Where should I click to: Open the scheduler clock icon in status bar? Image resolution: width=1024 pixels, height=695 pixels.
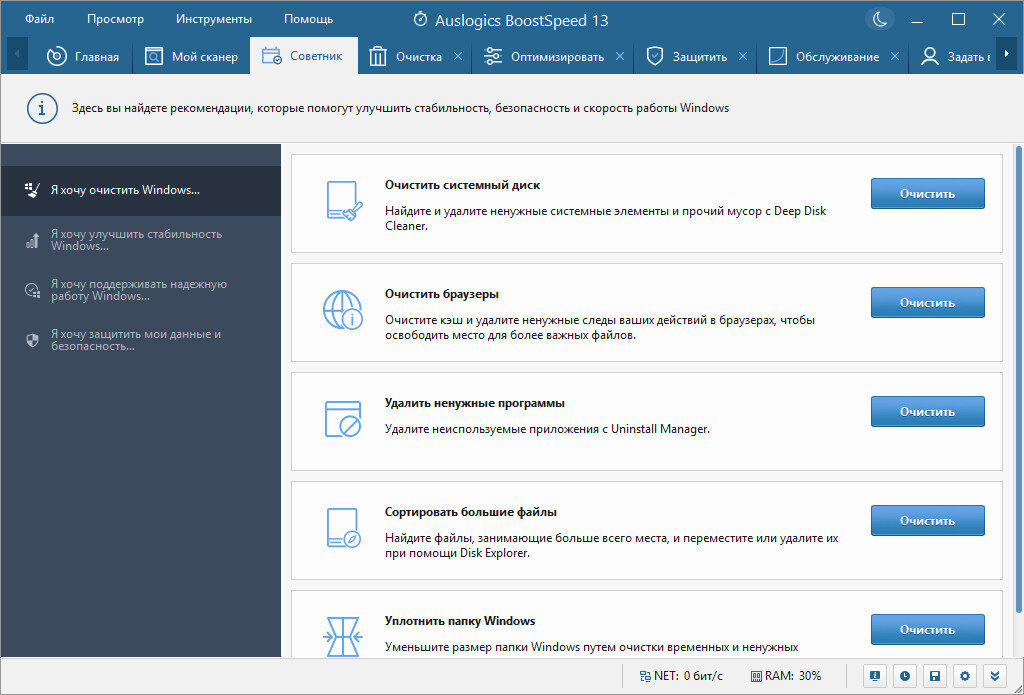[x=904, y=676]
